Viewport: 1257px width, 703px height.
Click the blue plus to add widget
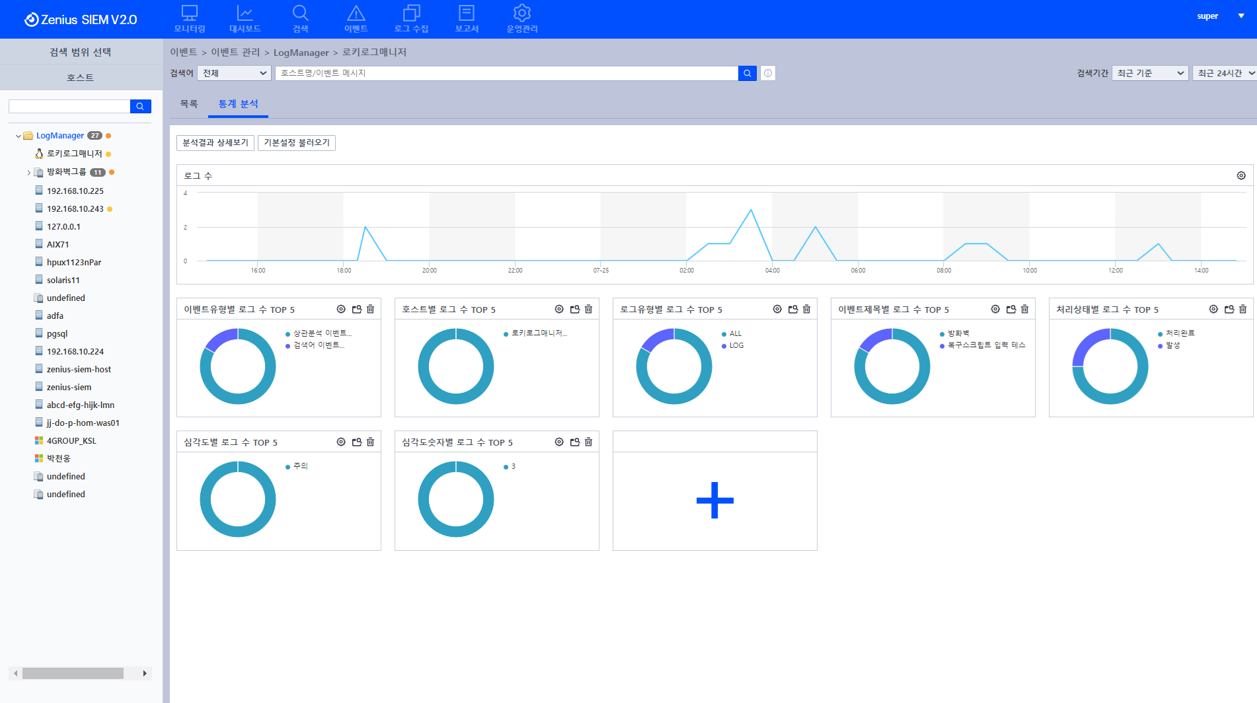[714, 500]
